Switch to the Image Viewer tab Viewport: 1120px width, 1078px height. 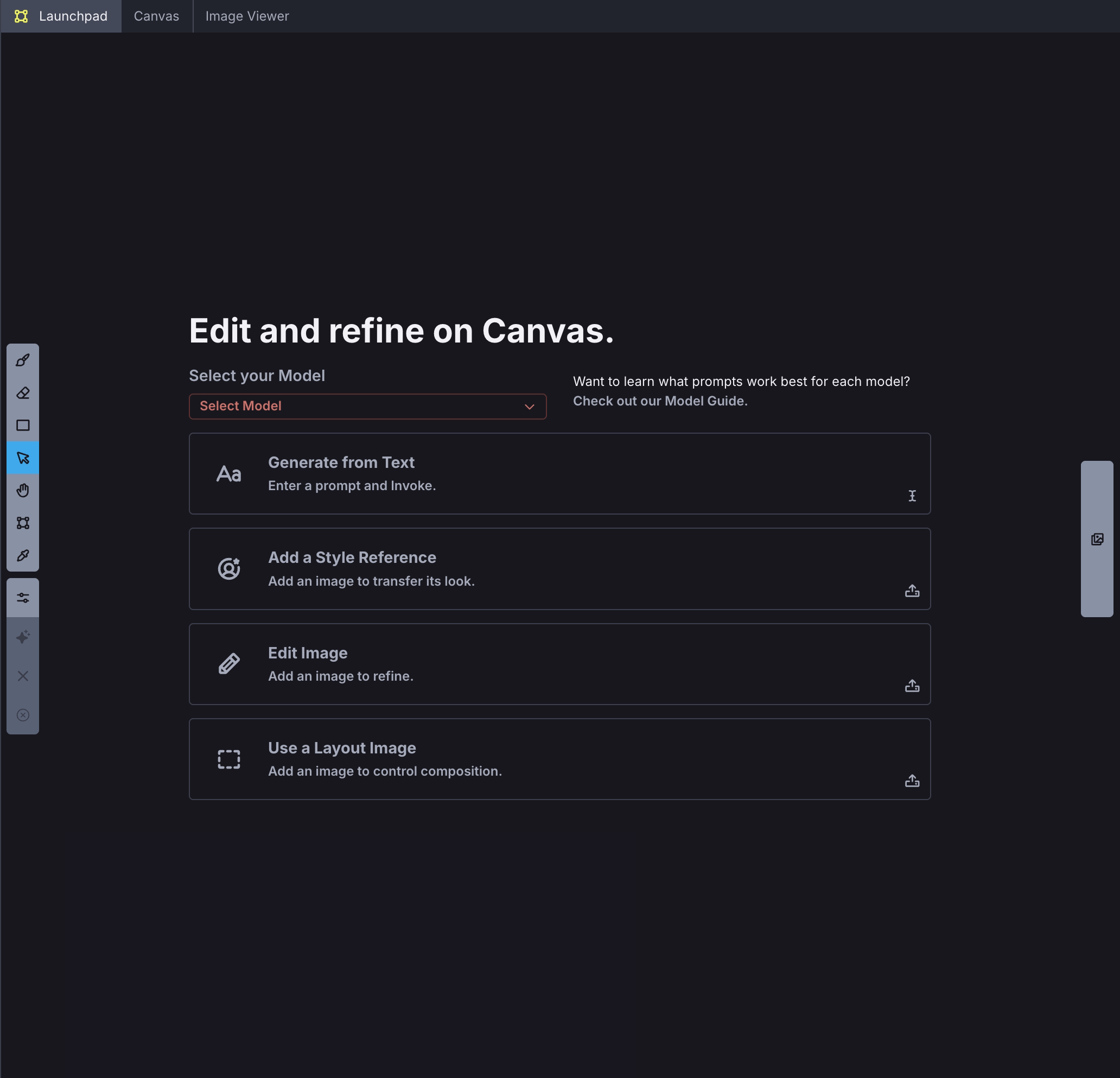[x=247, y=16]
